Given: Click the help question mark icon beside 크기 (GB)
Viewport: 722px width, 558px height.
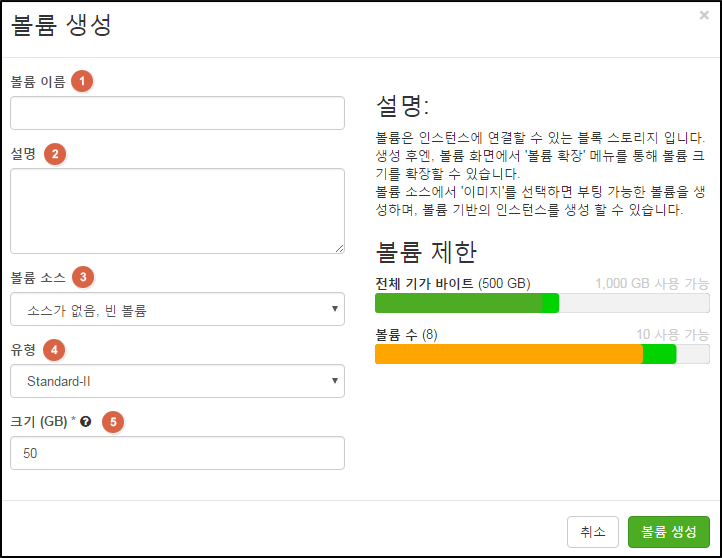Looking at the screenshot, I should coord(86,421).
